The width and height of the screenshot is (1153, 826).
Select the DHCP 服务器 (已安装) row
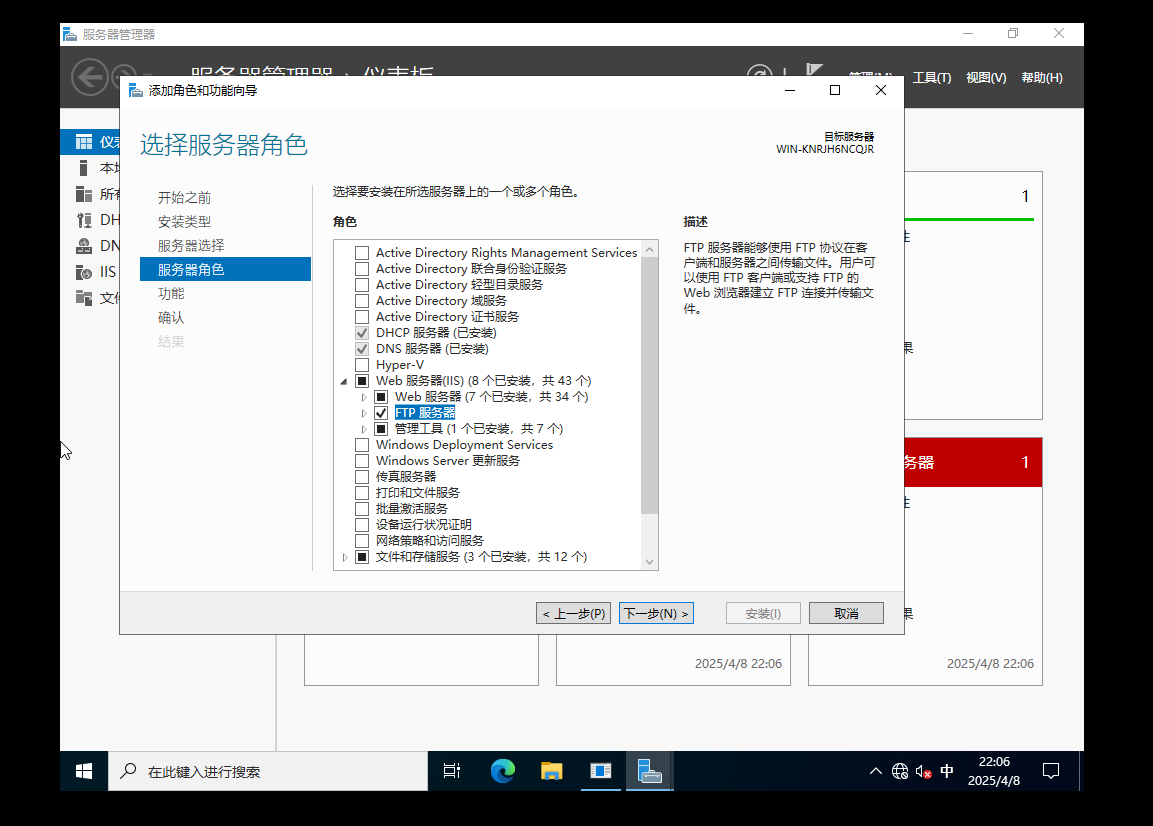pos(436,333)
